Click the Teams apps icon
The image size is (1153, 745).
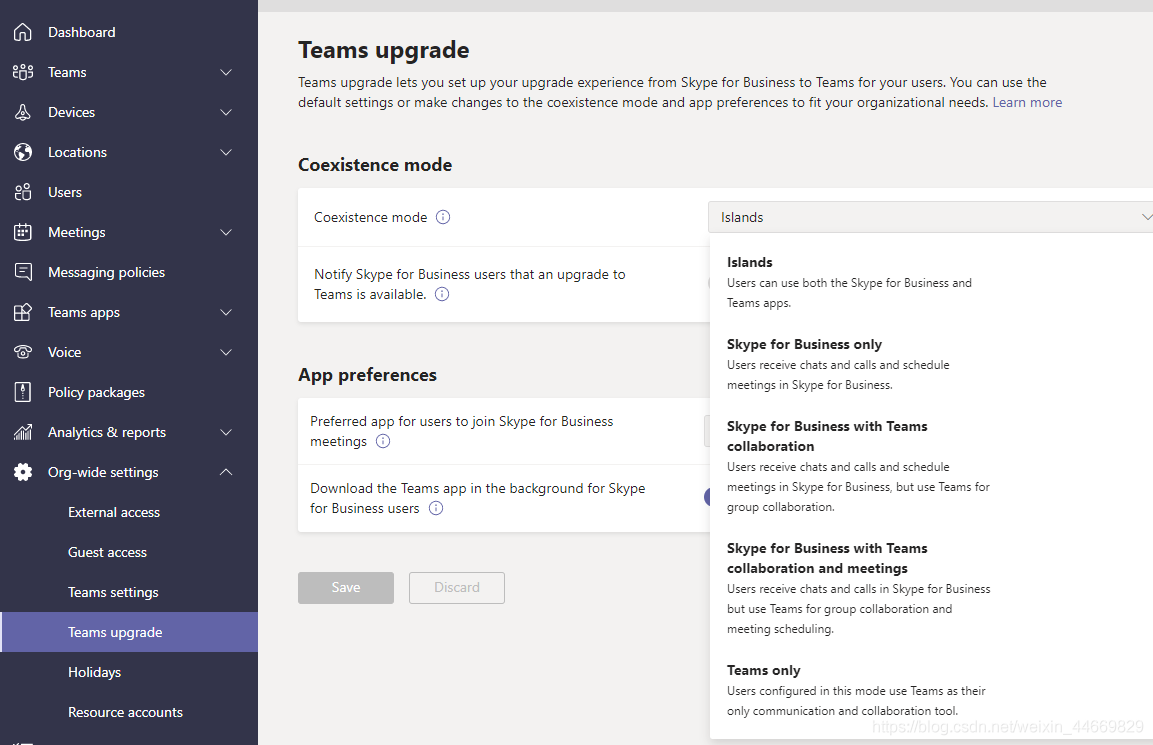(23, 312)
